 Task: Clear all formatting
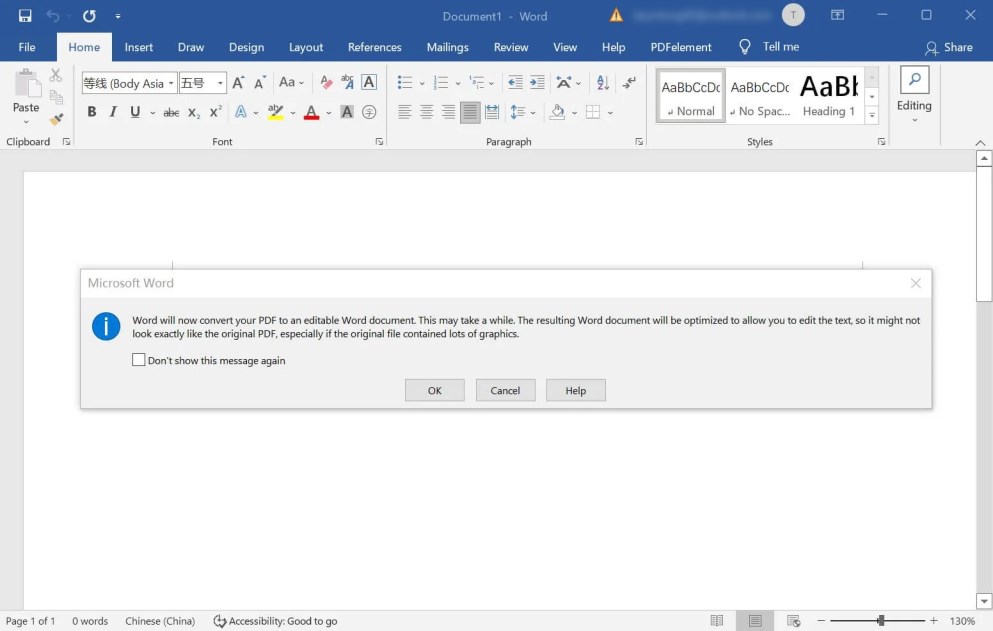click(x=324, y=82)
